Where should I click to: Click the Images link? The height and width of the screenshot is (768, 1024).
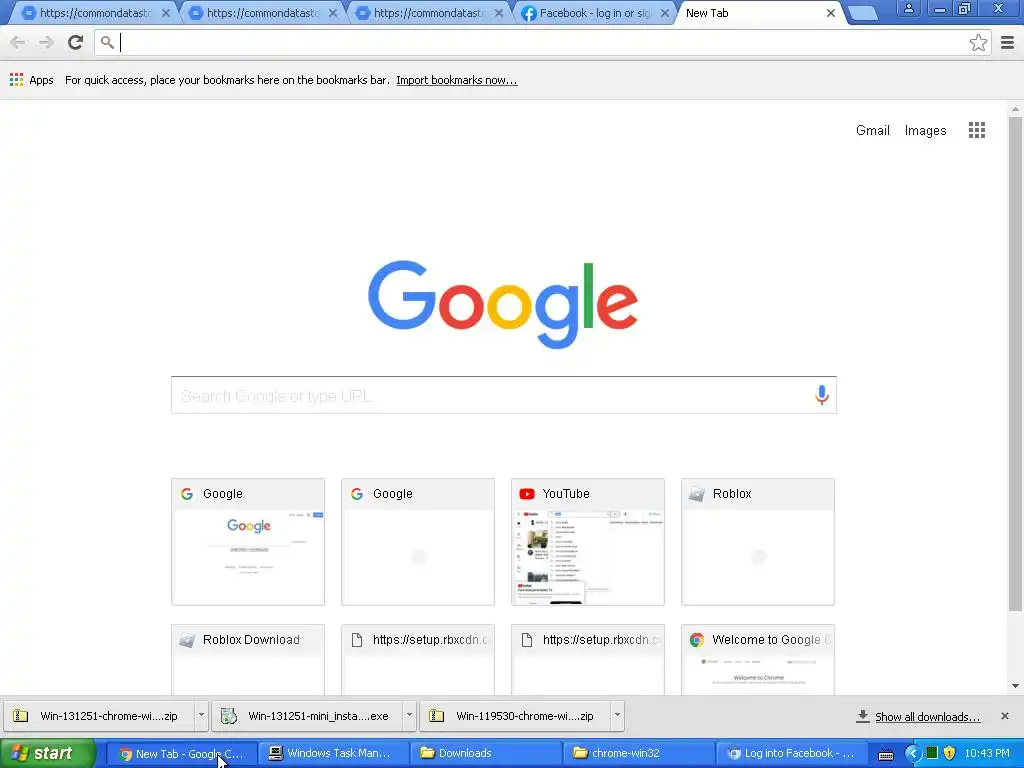click(x=925, y=130)
